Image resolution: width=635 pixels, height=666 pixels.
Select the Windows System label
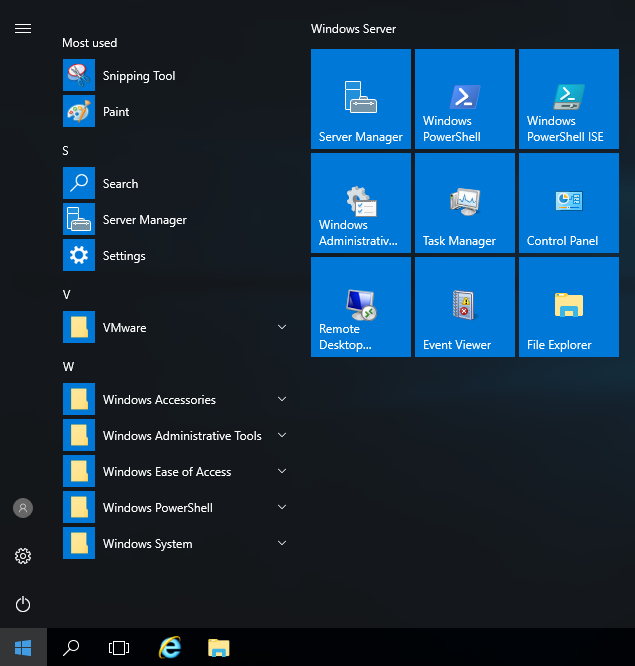click(x=147, y=544)
